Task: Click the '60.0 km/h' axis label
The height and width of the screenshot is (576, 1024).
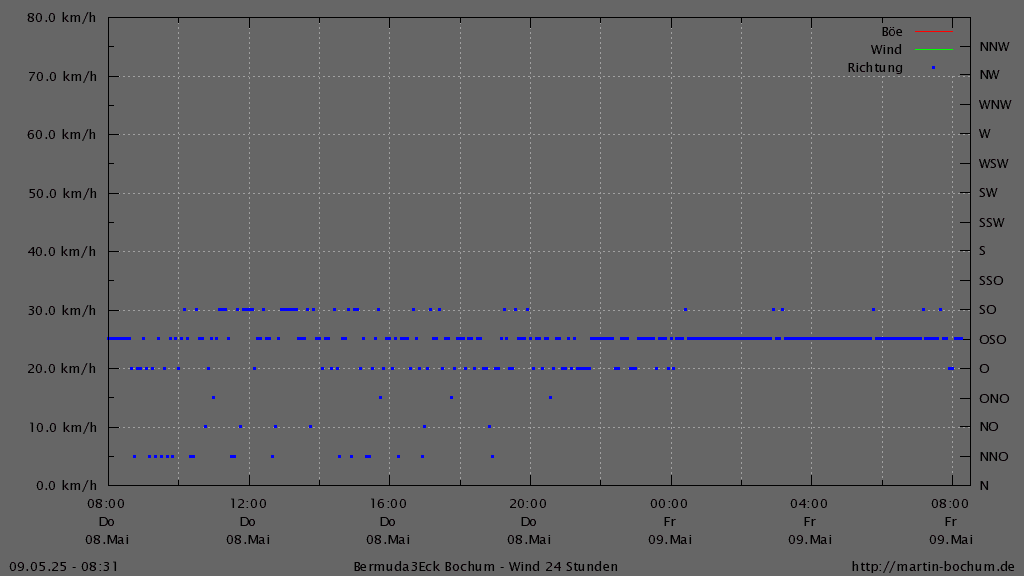Action: click(x=61, y=135)
